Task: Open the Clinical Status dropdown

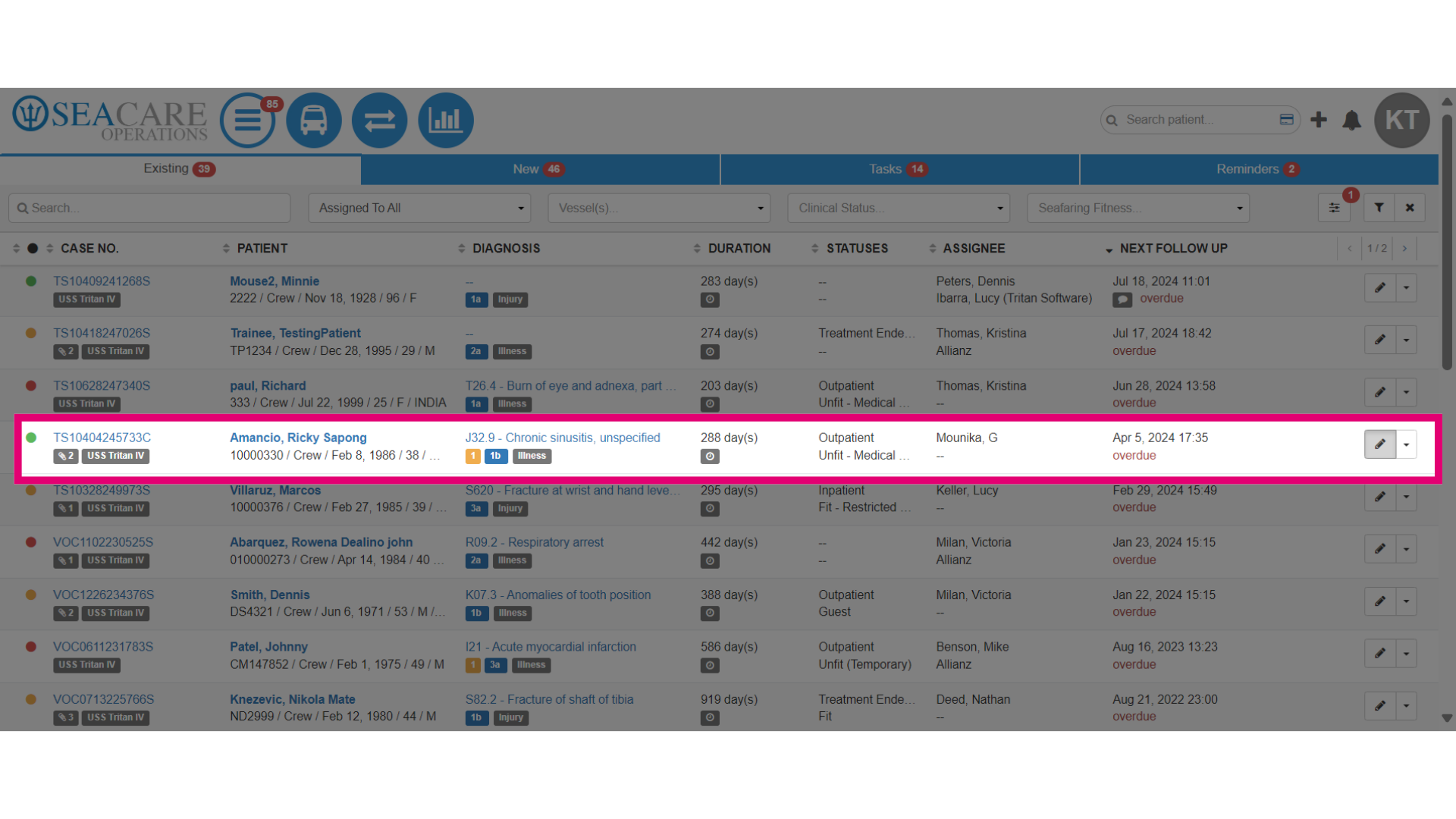Action: click(x=899, y=208)
